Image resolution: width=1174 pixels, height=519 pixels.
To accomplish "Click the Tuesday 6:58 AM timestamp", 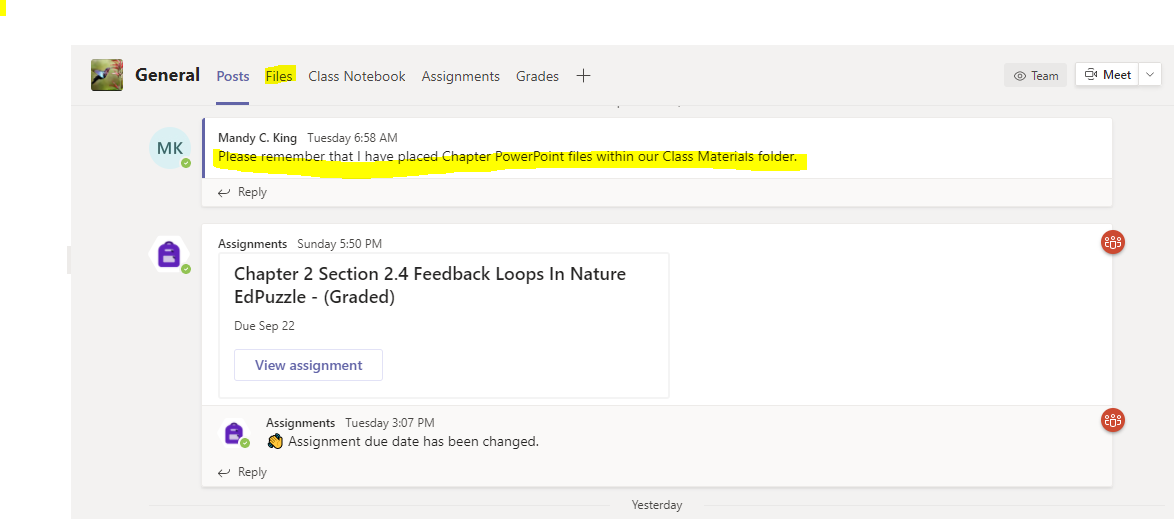I will (x=352, y=138).
